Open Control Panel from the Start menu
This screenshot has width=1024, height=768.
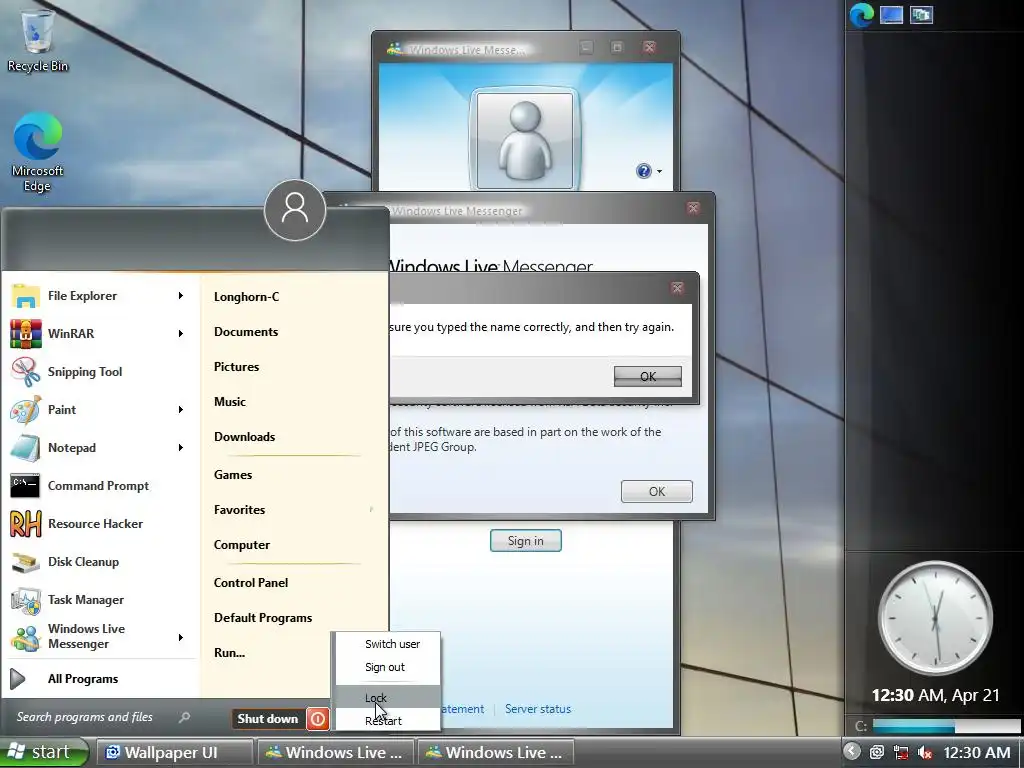coord(251,583)
